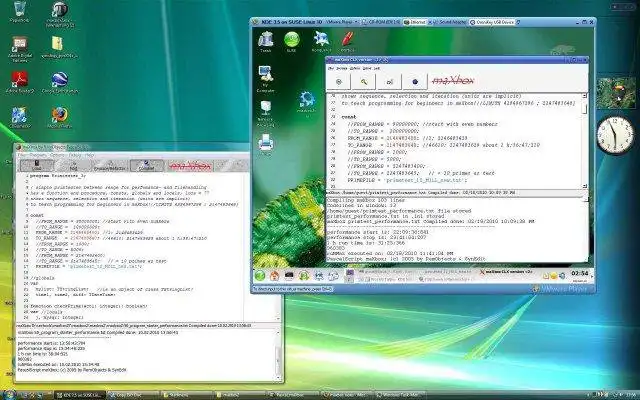Open the round dark shortcut beside Recycle Bin
The width and height of the screenshot is (640, 400).
point(60,14)
